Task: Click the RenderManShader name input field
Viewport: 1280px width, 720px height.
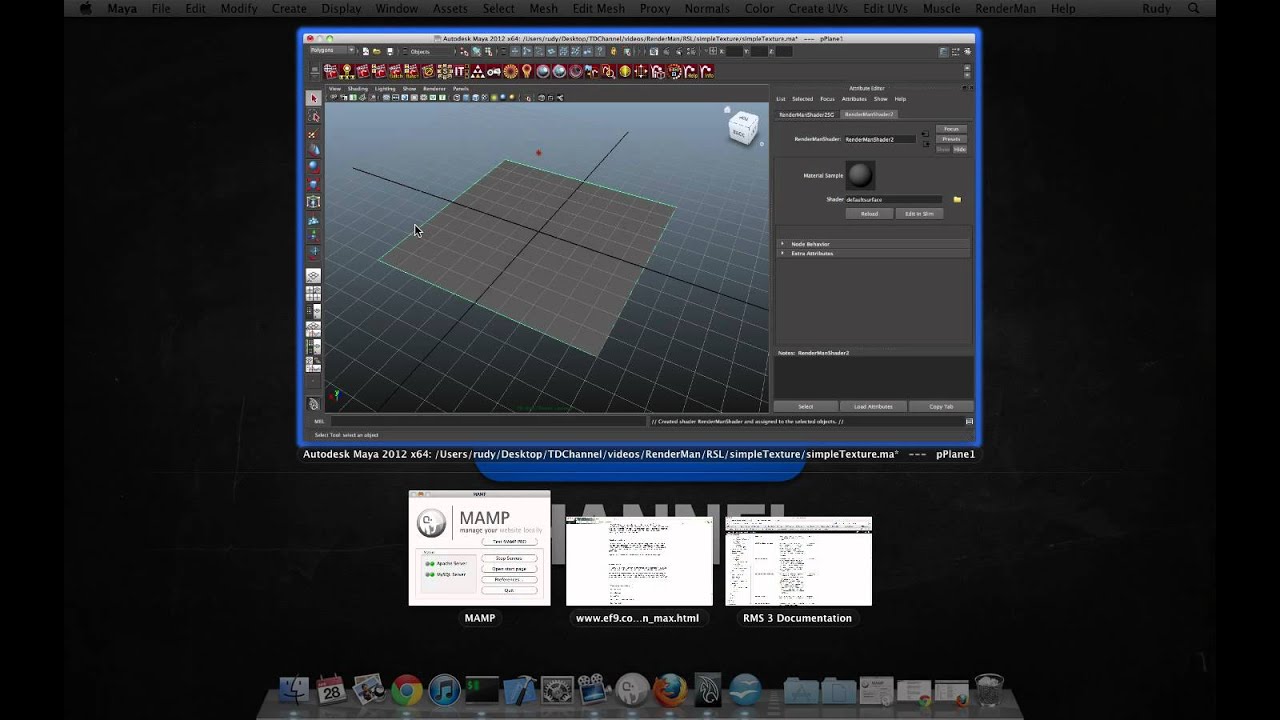Action: click(x=880, y=139)
